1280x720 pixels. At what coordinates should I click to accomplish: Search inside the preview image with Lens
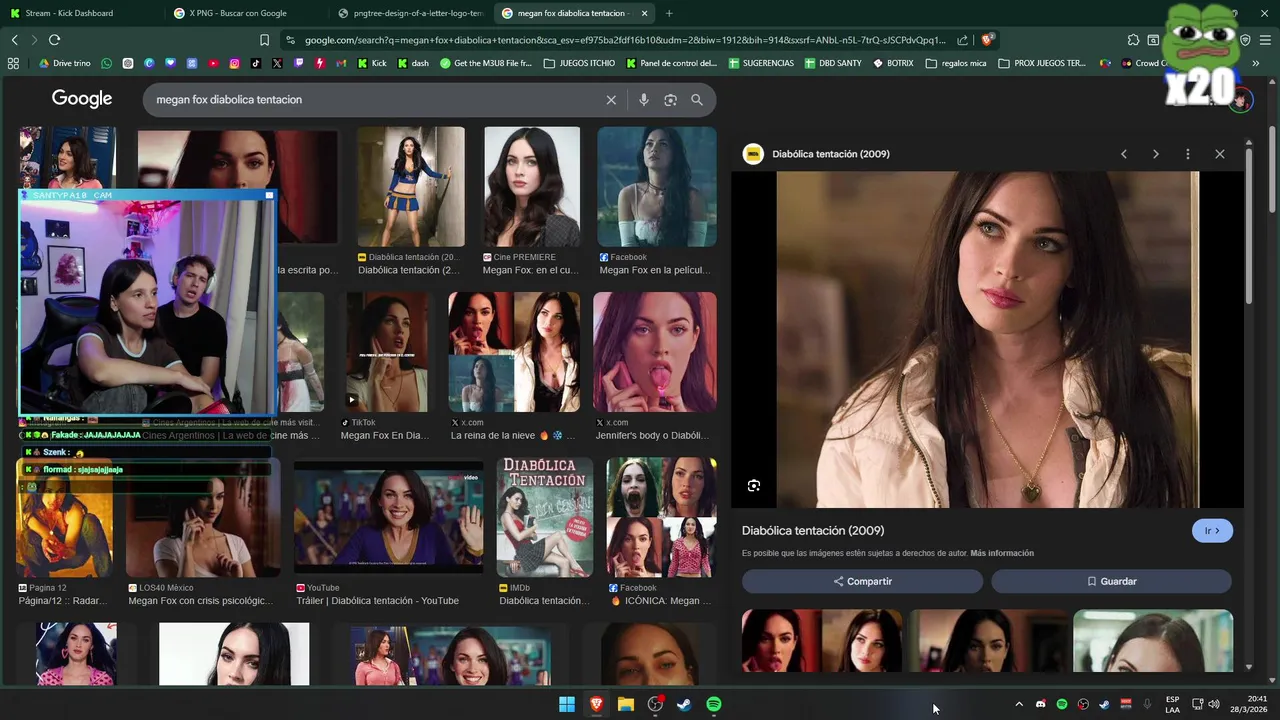[x=754, y=486]
